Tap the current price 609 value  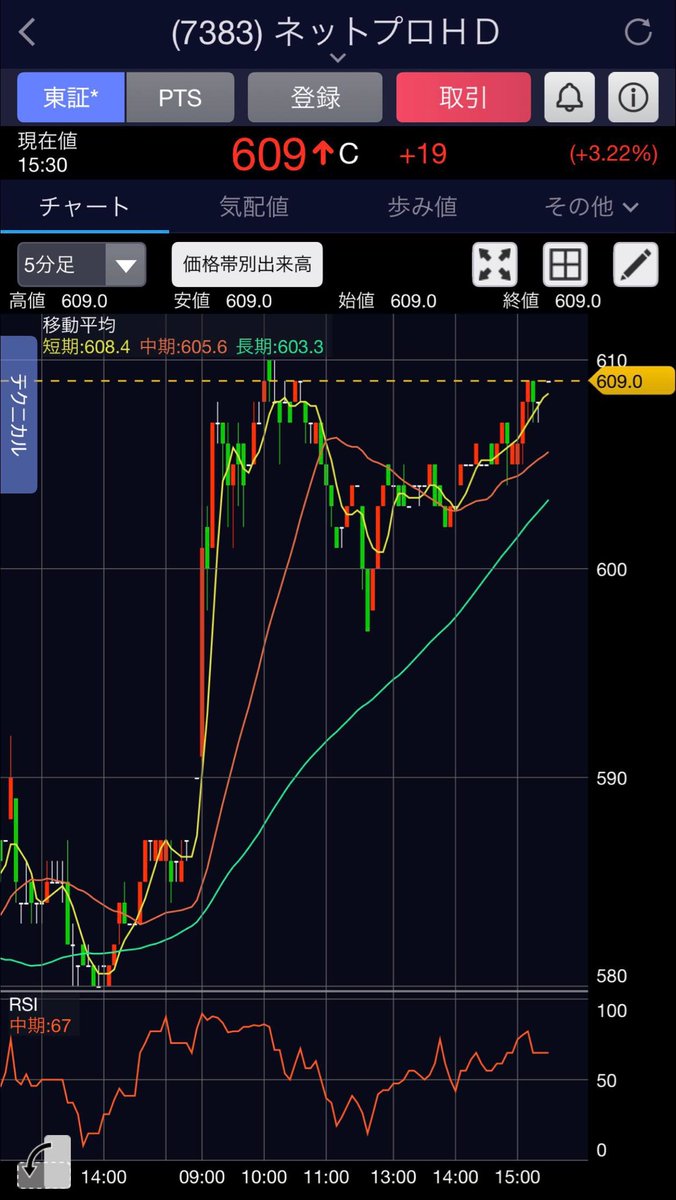268,154
